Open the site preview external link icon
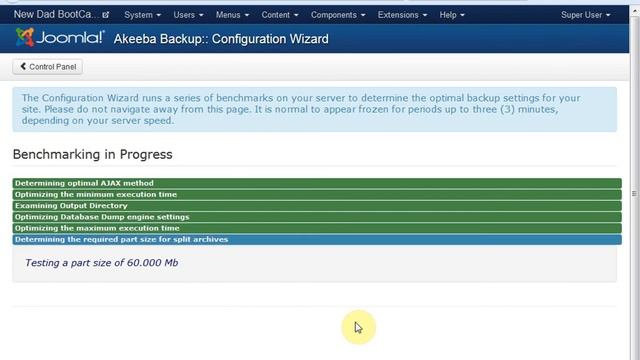 (106, 15)
